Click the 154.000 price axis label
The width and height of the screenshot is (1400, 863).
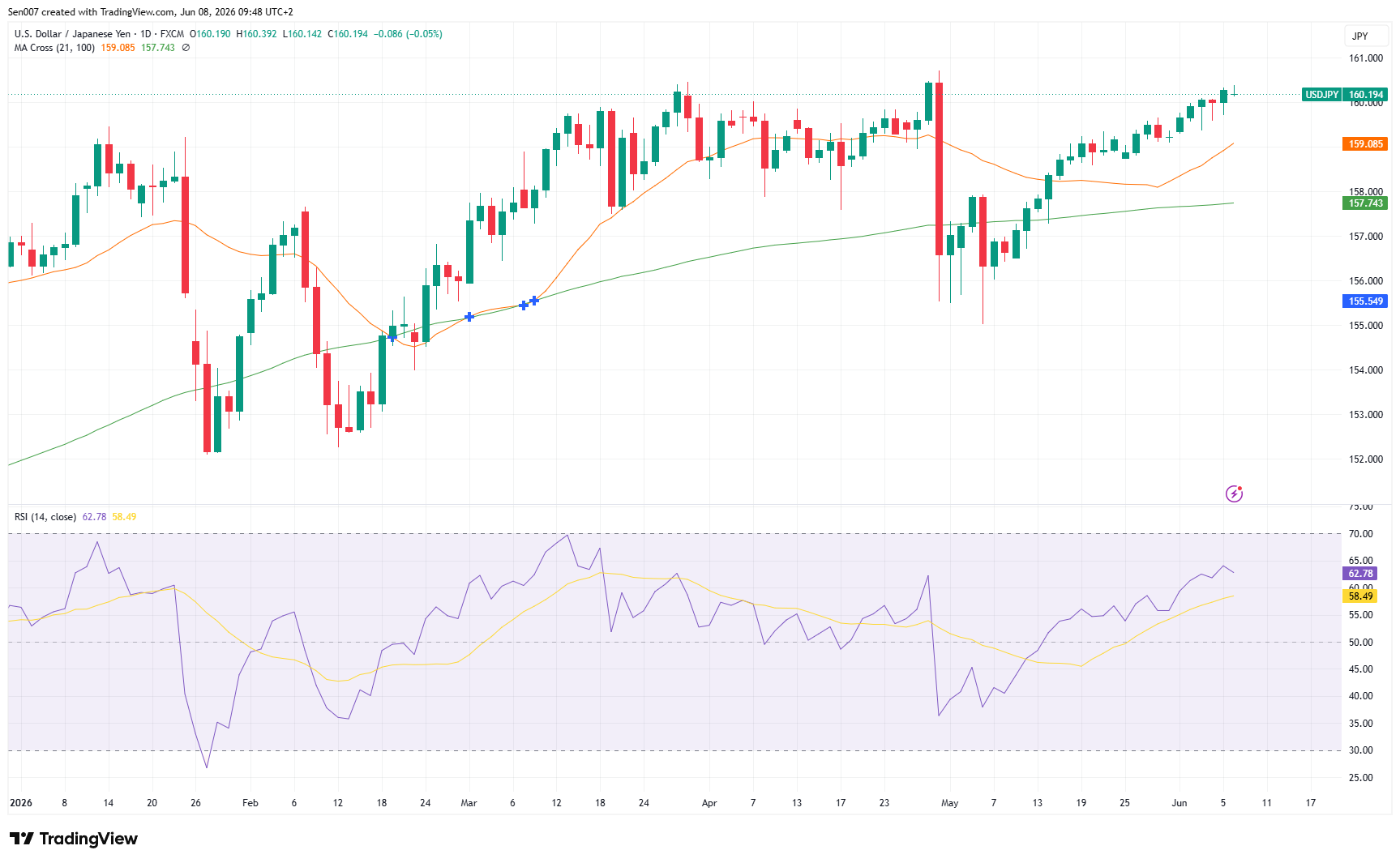coord(1366,370)
